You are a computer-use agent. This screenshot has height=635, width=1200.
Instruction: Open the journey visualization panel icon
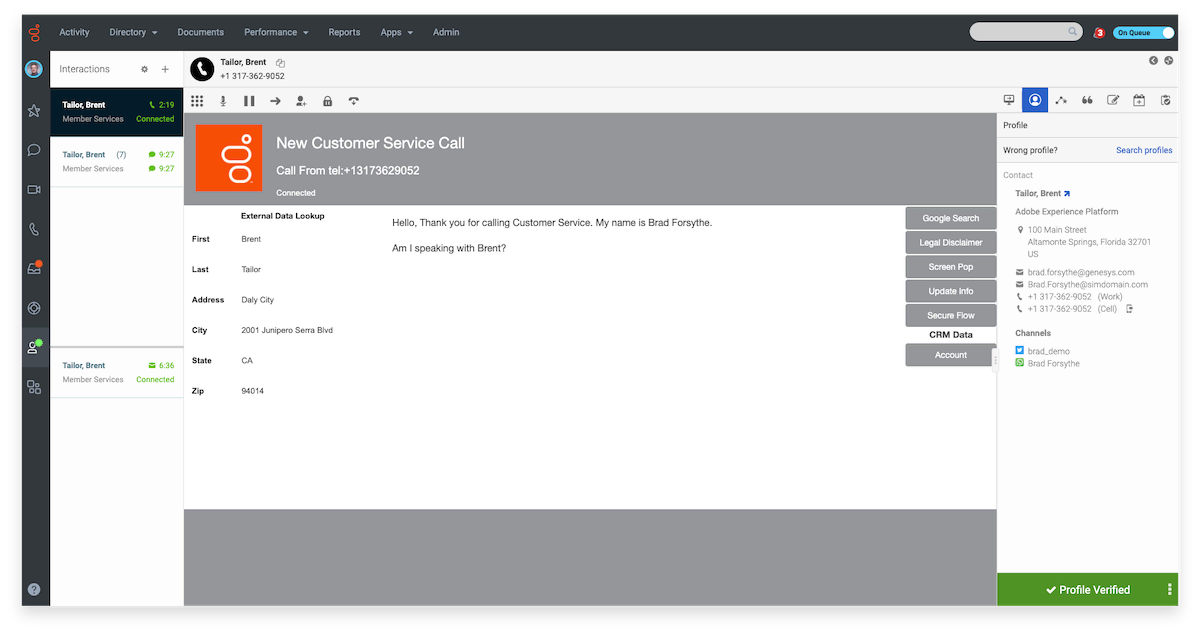click(1061, 100)
